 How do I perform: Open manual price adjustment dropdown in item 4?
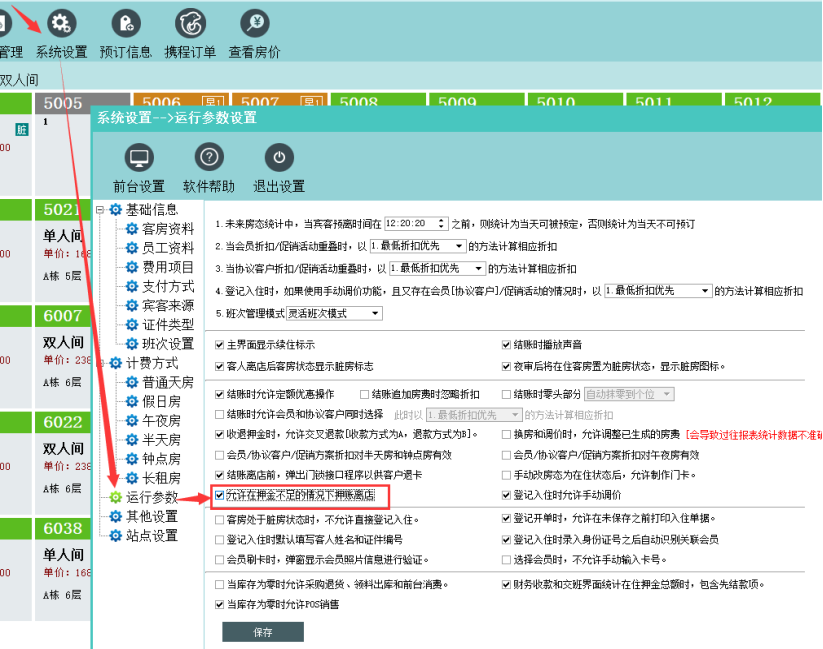658,290
